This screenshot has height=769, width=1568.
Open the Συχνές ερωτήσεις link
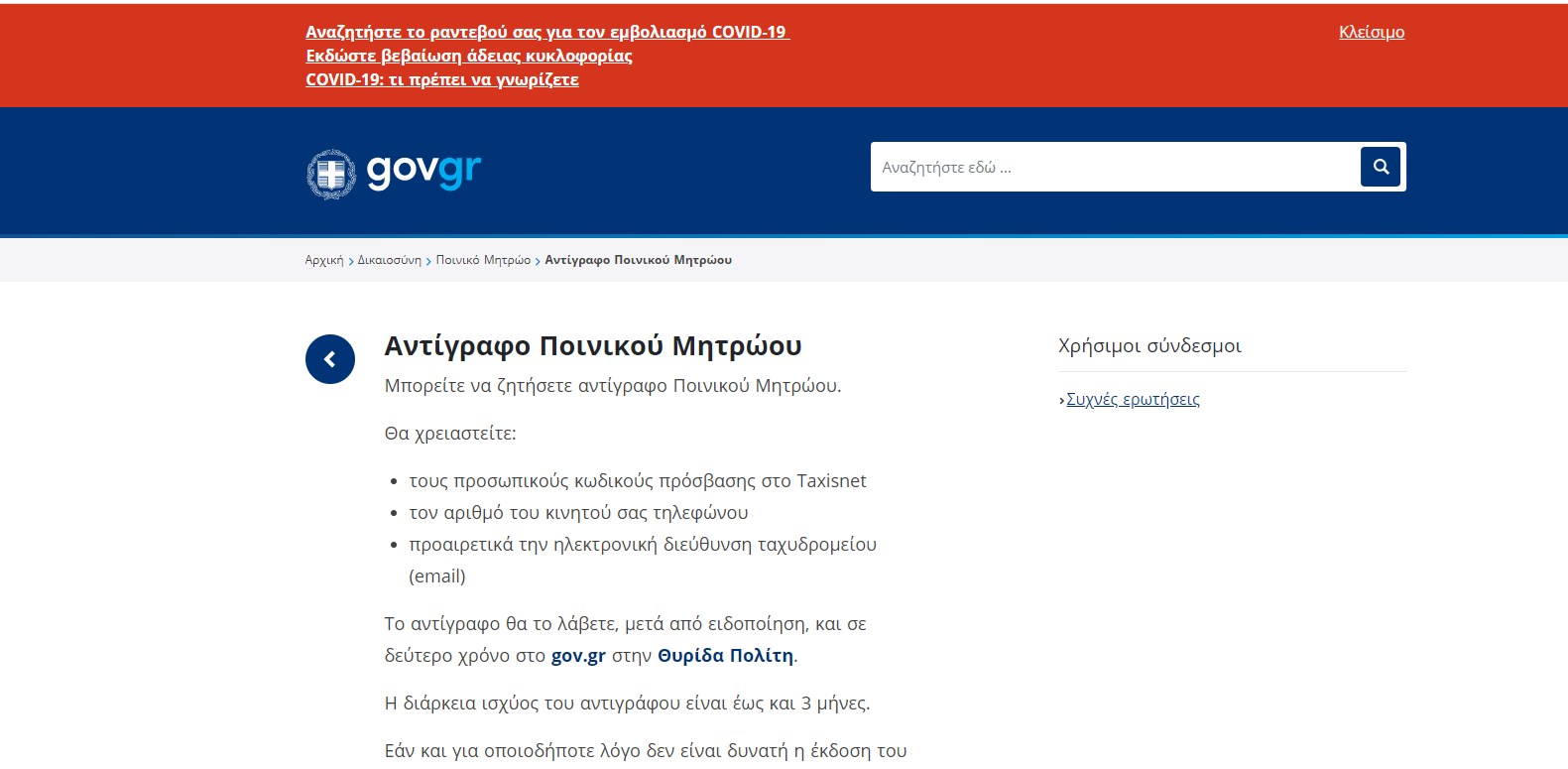coord(1133,399)
